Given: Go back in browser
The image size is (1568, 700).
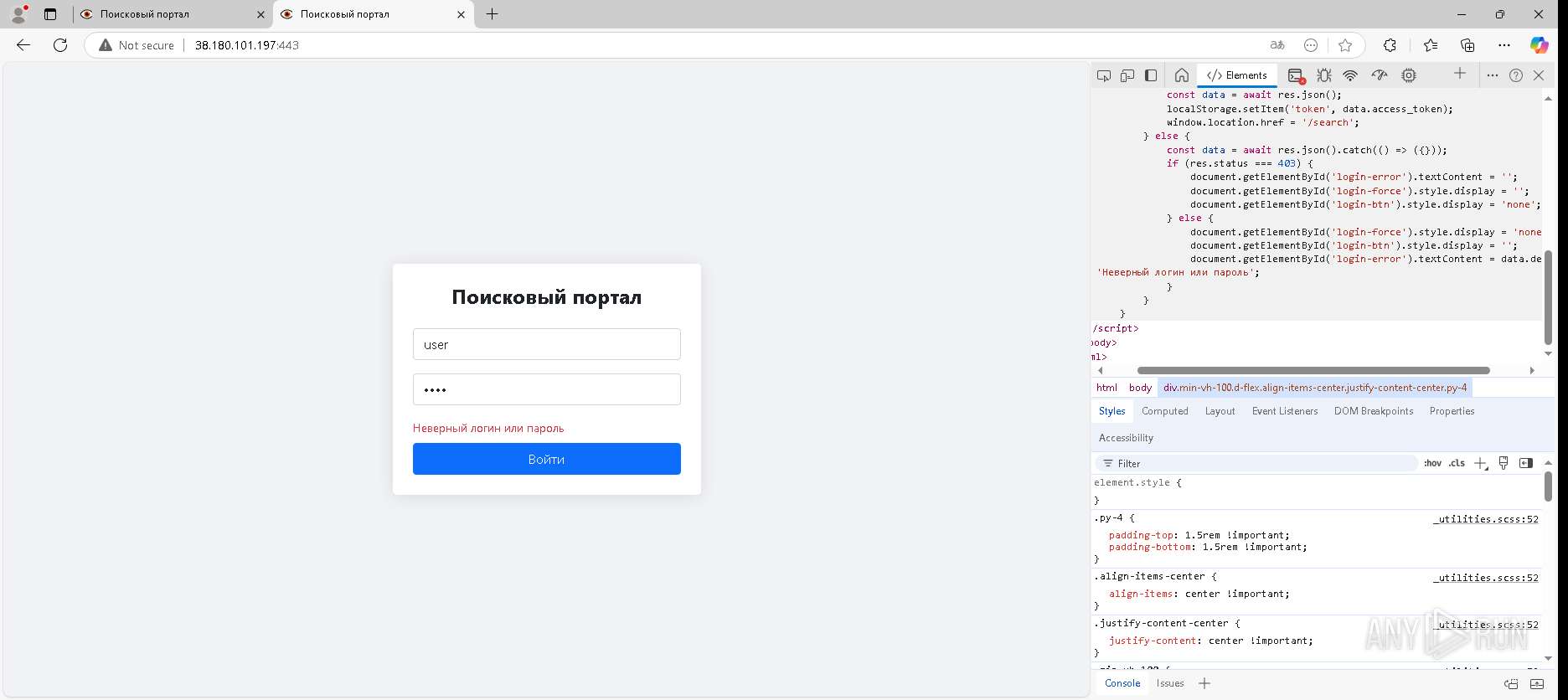Looking at the screenshot, I should coord(23,45).
